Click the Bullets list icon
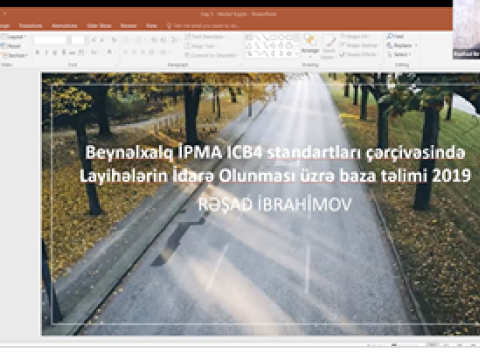480x360 pixels. click(x=126, y=40)
